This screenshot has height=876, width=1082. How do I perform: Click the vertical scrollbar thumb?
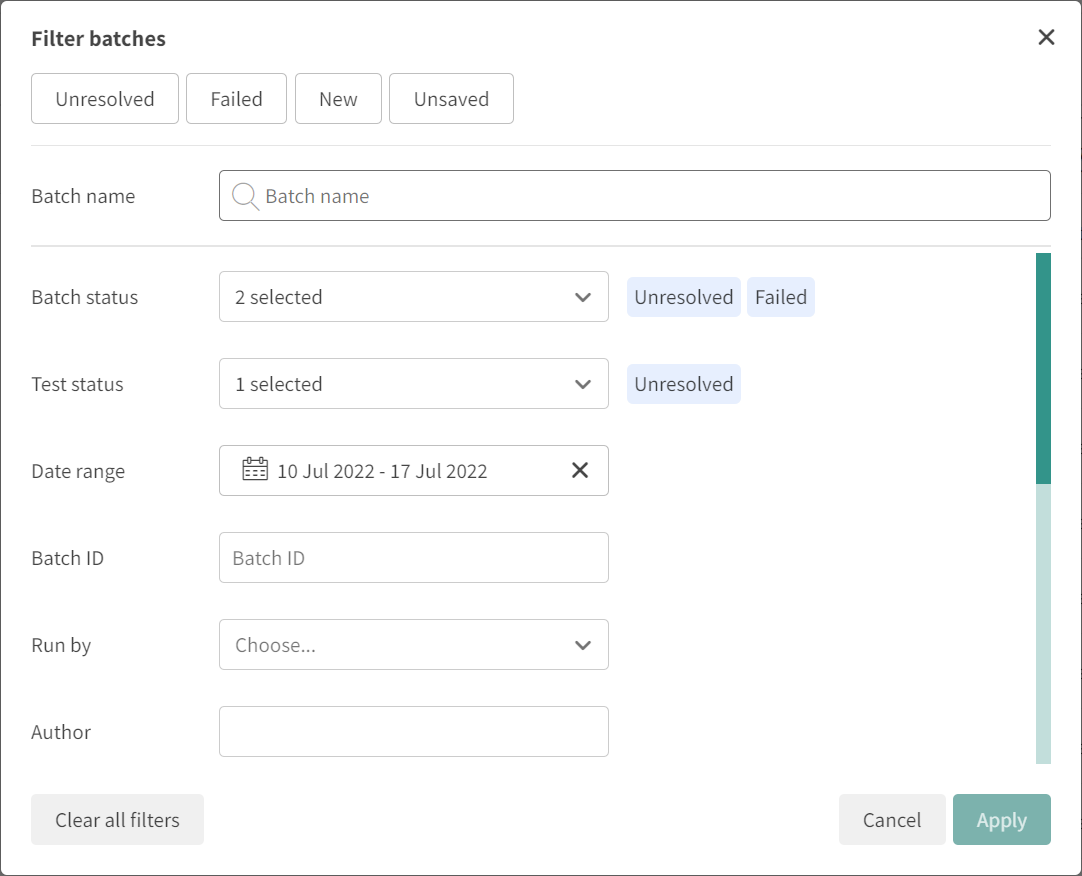click(x=1043, y=368)
